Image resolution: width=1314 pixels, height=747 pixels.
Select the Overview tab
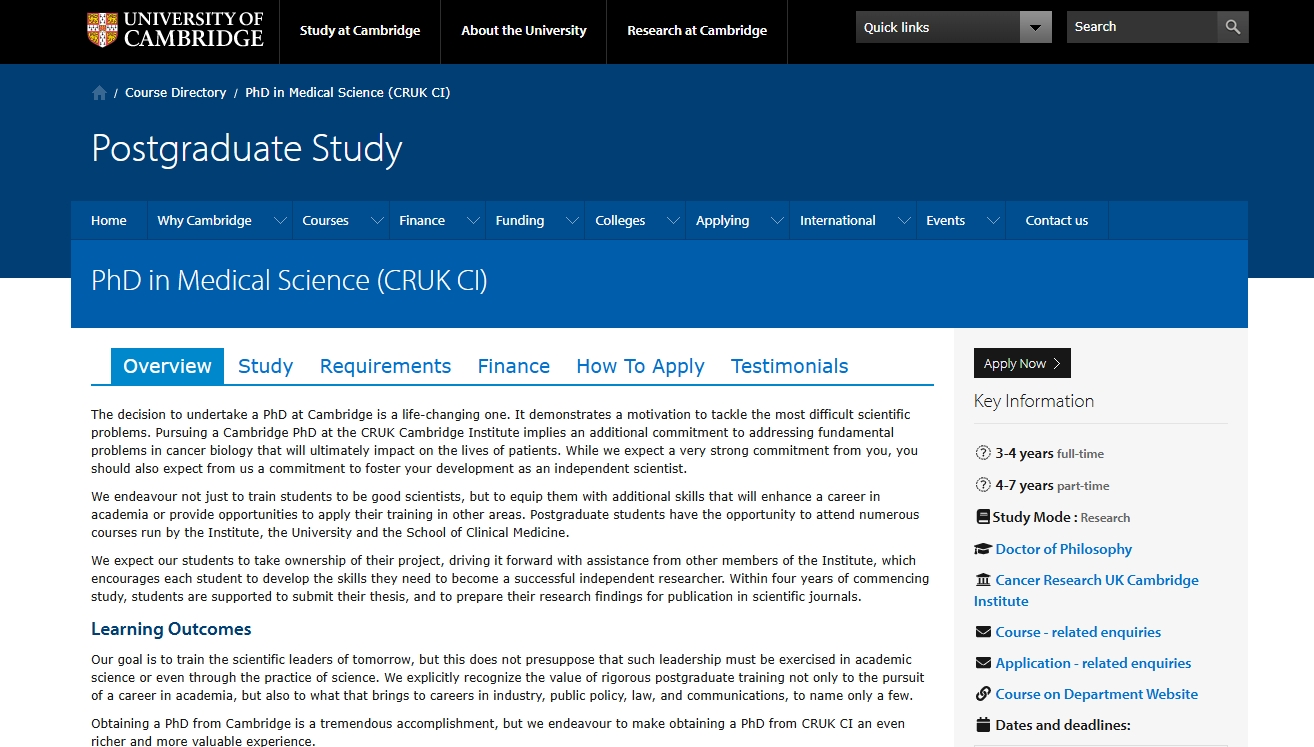pyautogui.click(x=167, y=366)
